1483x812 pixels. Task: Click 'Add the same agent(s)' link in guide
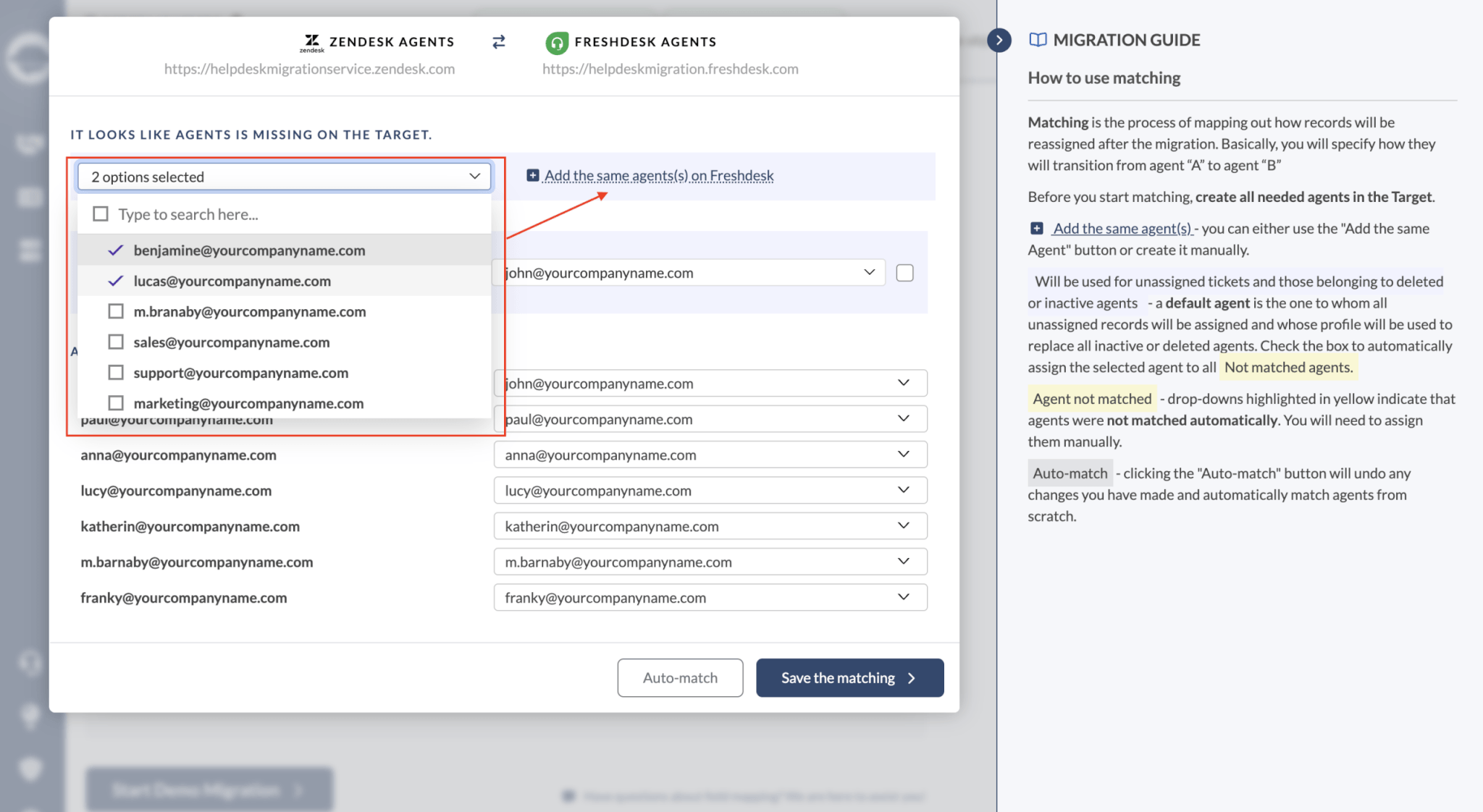coord(1122,229)
